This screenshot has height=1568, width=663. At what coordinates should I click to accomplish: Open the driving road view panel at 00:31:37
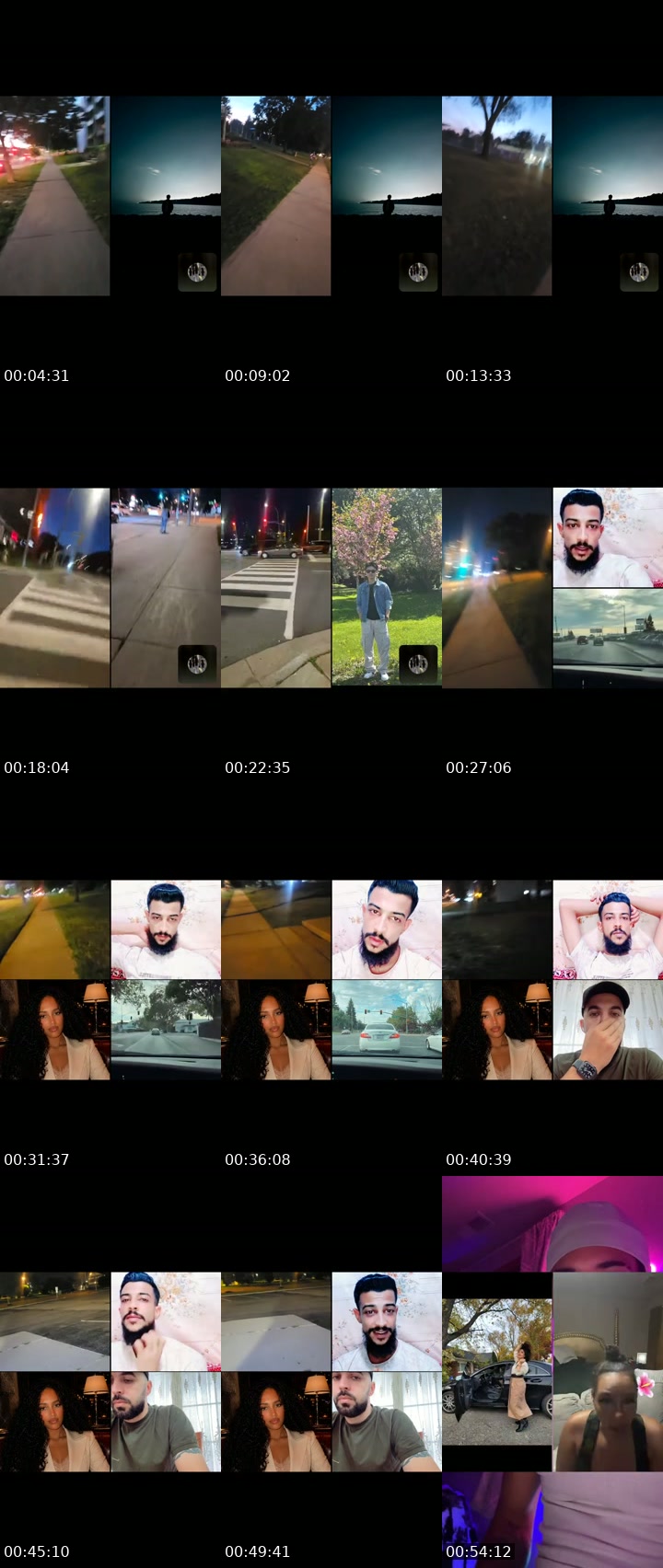click(x=166, y=1031)
